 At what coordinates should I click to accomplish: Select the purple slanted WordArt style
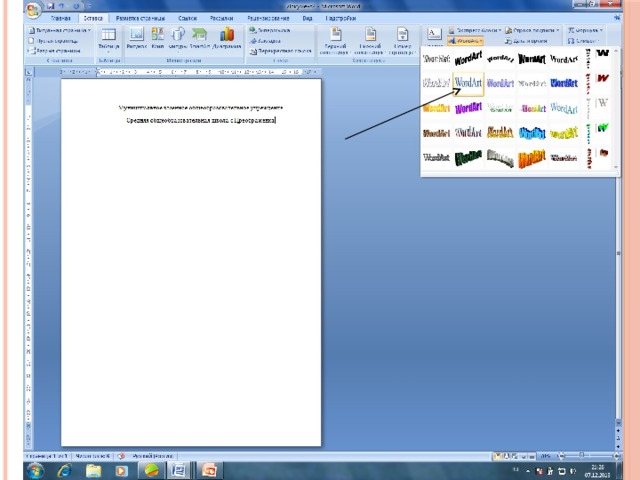(468, 108)
